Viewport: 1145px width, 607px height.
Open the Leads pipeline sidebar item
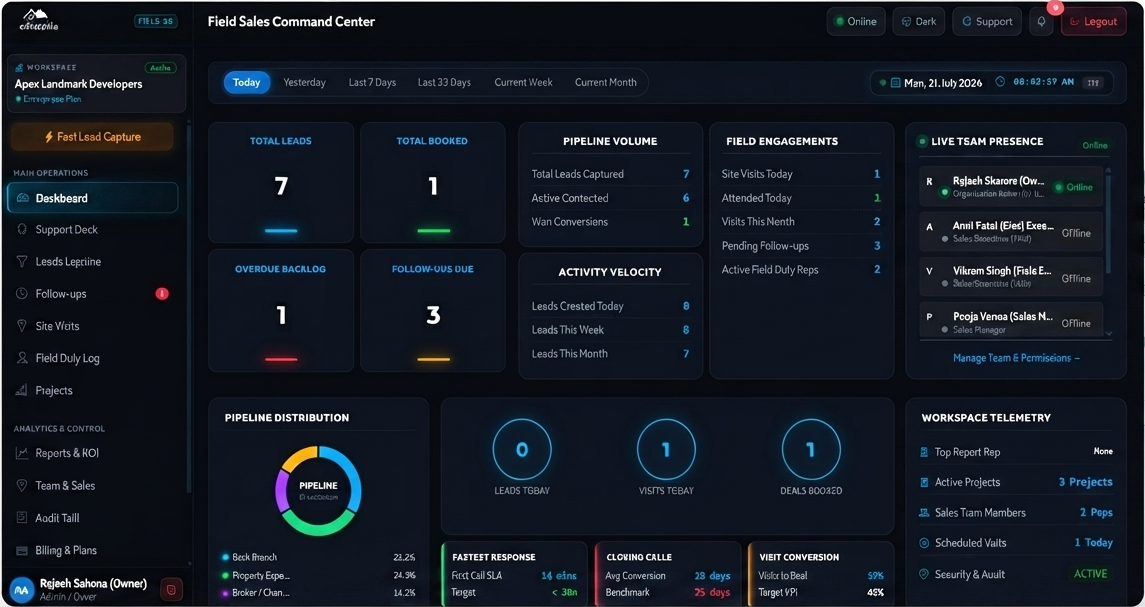click(x=92, y=261)
